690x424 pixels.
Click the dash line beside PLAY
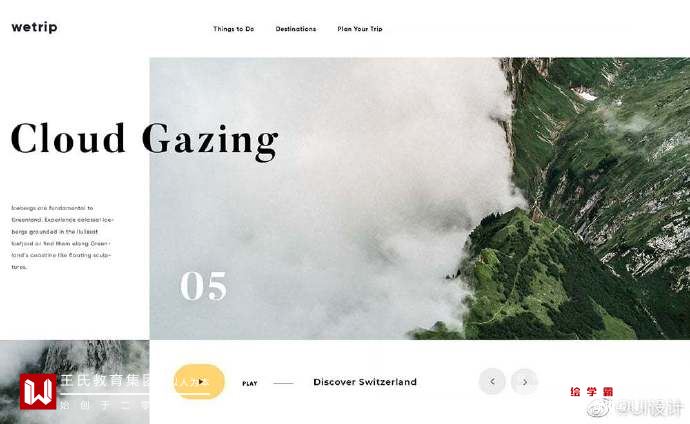pos(283,384)
